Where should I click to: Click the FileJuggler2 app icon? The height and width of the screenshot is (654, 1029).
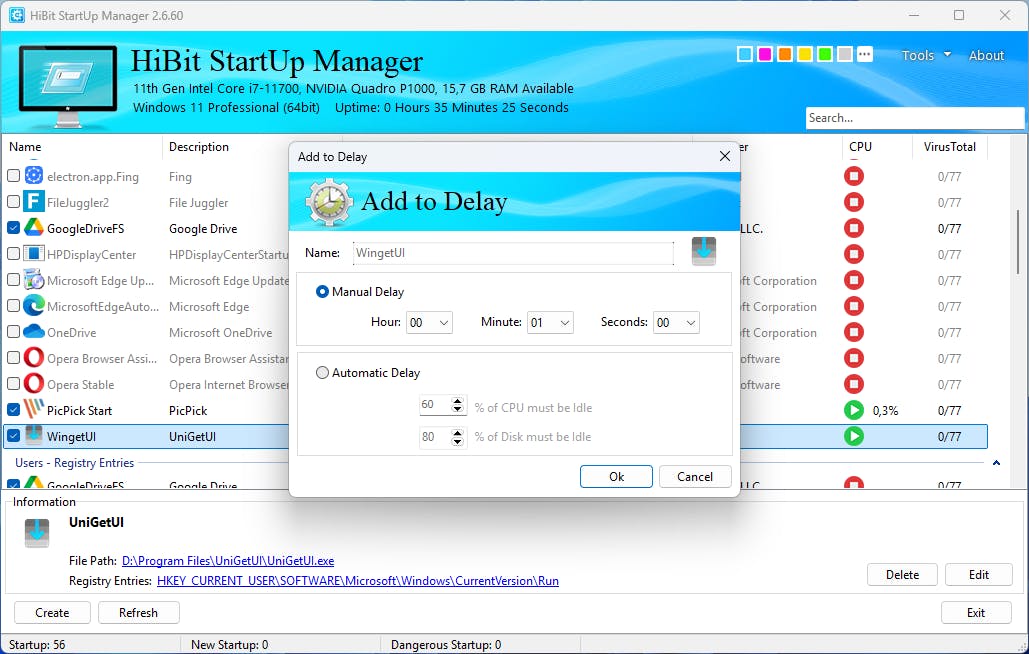tap(33, 202)
